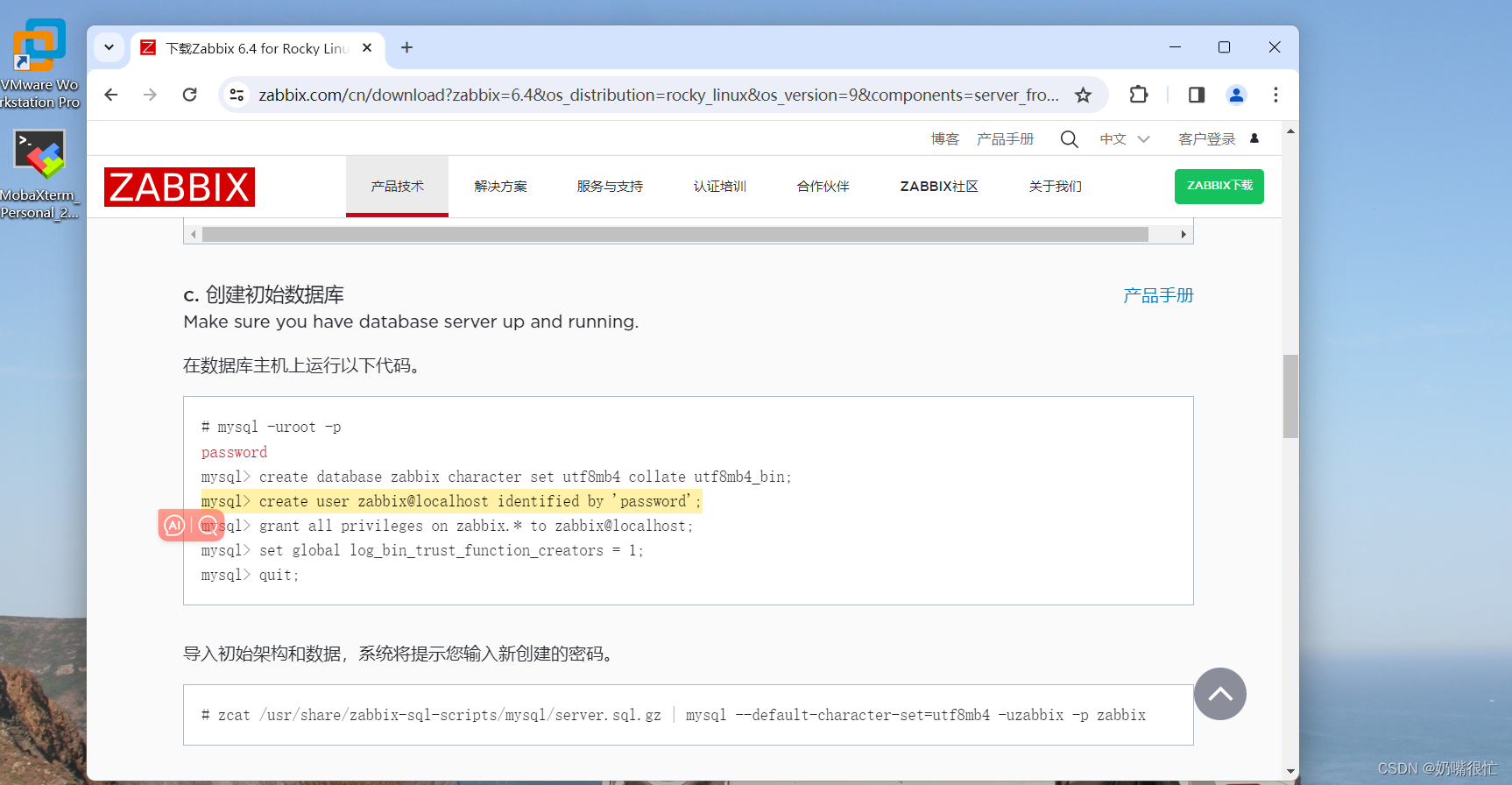This screenshot has height=785, width=1512.
Task: Open the blue 产品手册 link beside section c
Action: tap(1158, 295)
